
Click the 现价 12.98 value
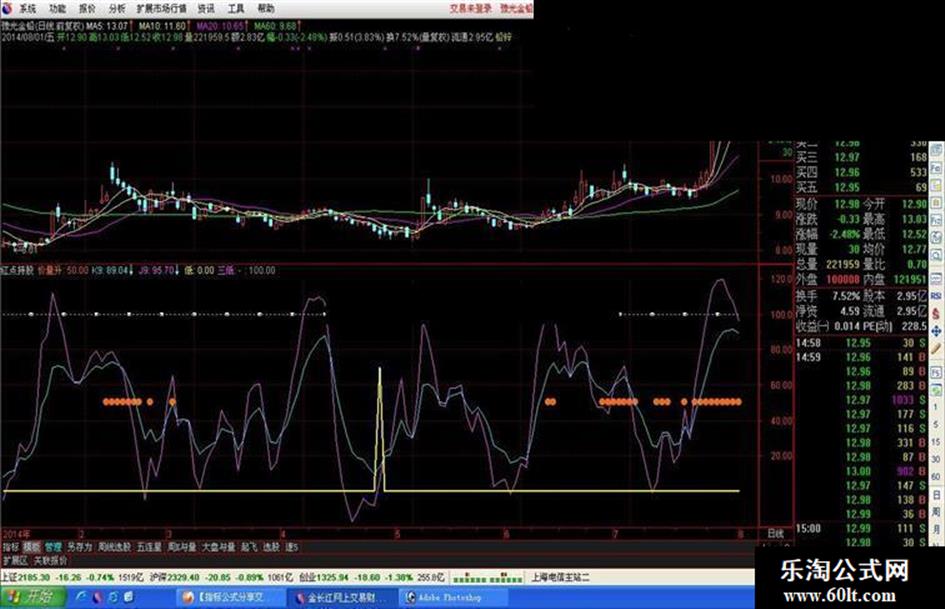pyautogui.click(x=847, y=204)
